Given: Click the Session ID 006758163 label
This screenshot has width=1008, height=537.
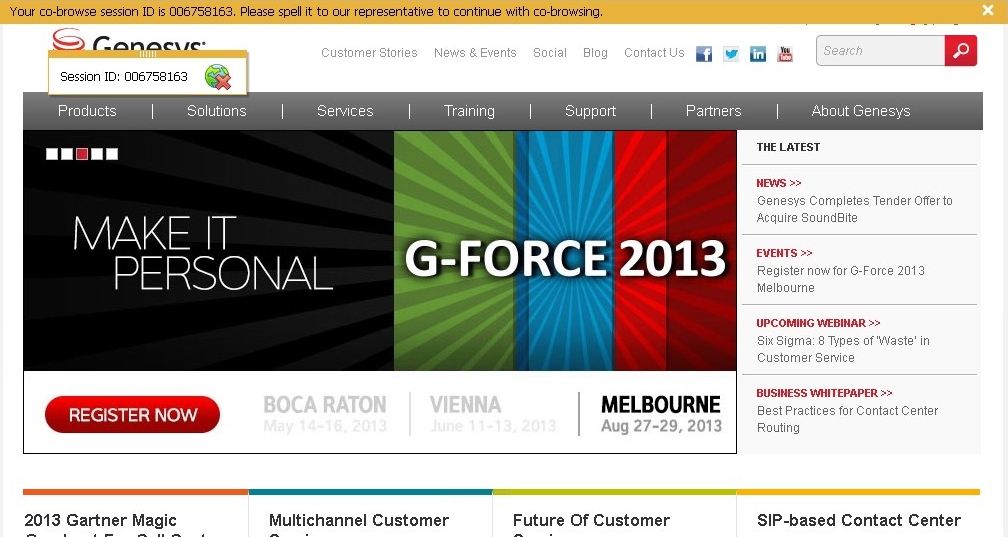Looking at the screenshot, I should pyautogui.click(x=123, y=77).
